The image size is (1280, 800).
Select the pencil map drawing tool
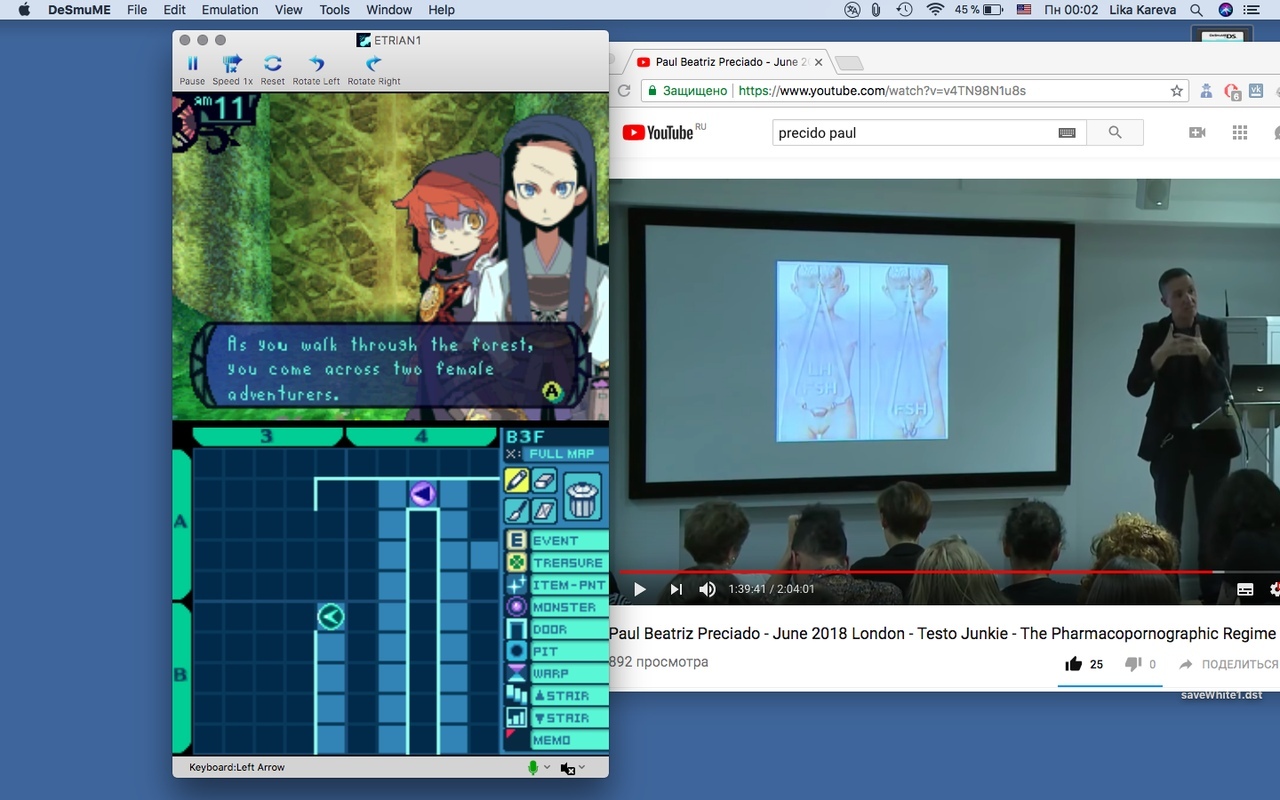(x=516, y=480)
